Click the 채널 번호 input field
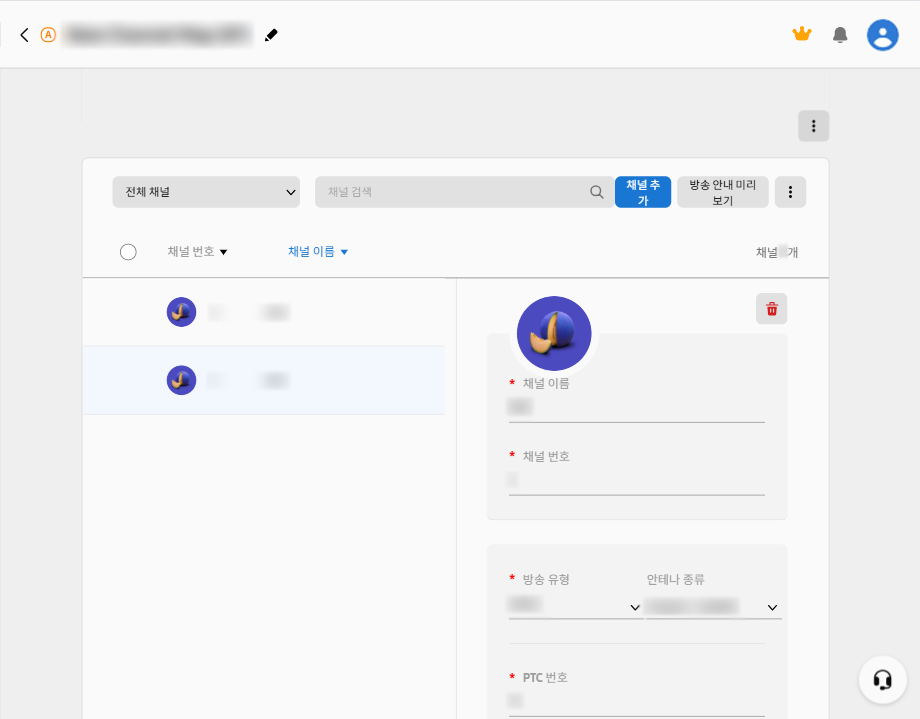The height and width of the screenshot is (719, 920). click(637, 480)
